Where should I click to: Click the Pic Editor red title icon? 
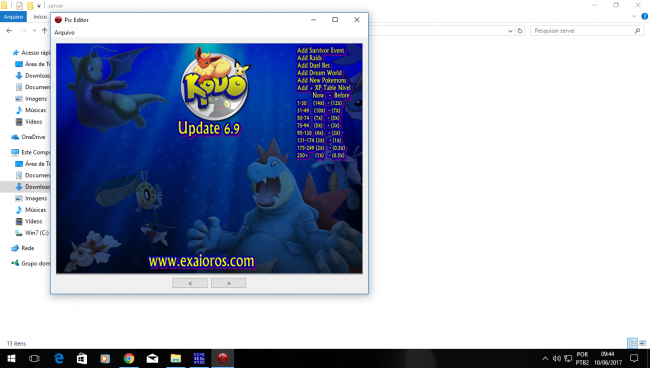tap(58, 19)
